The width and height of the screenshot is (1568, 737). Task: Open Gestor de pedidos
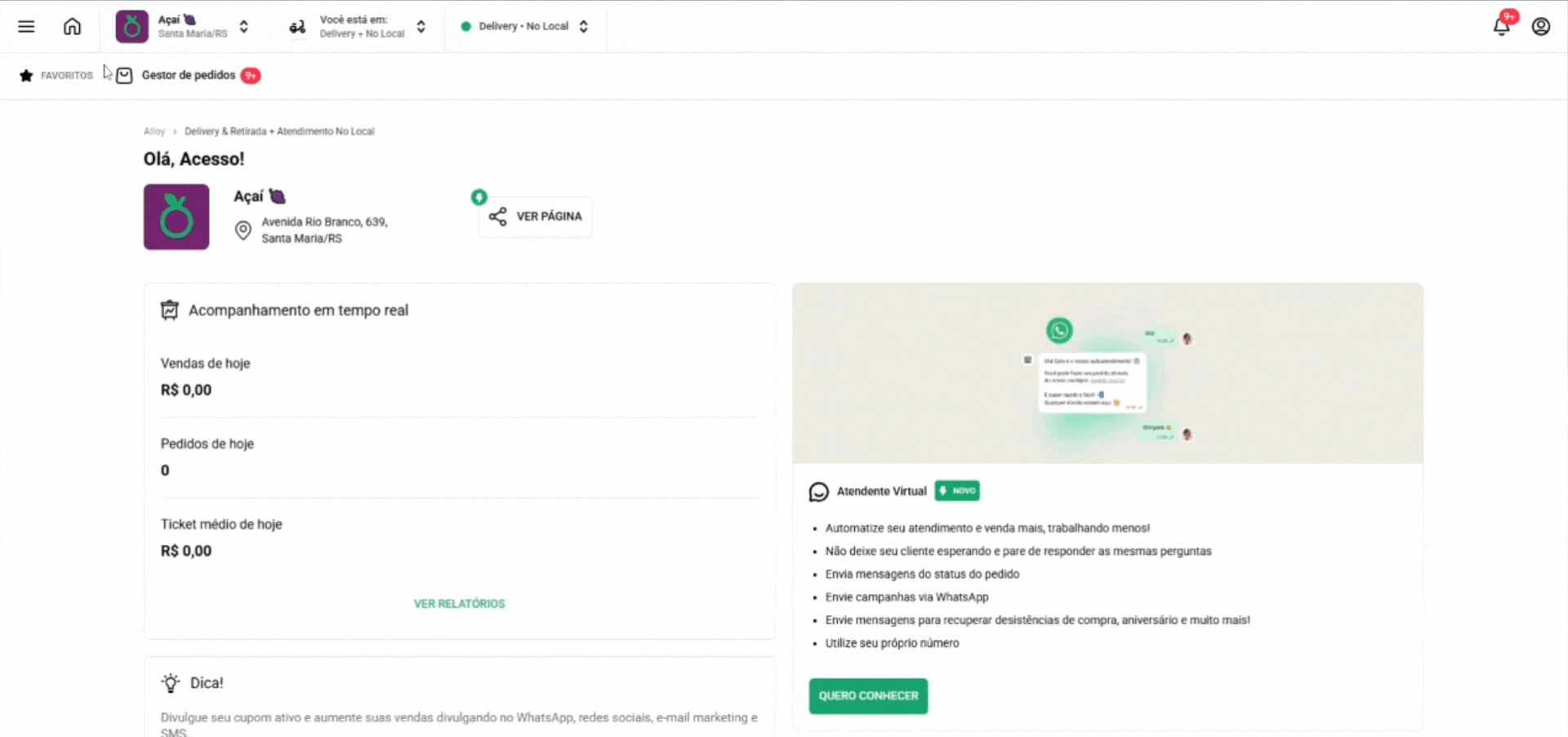189,75
